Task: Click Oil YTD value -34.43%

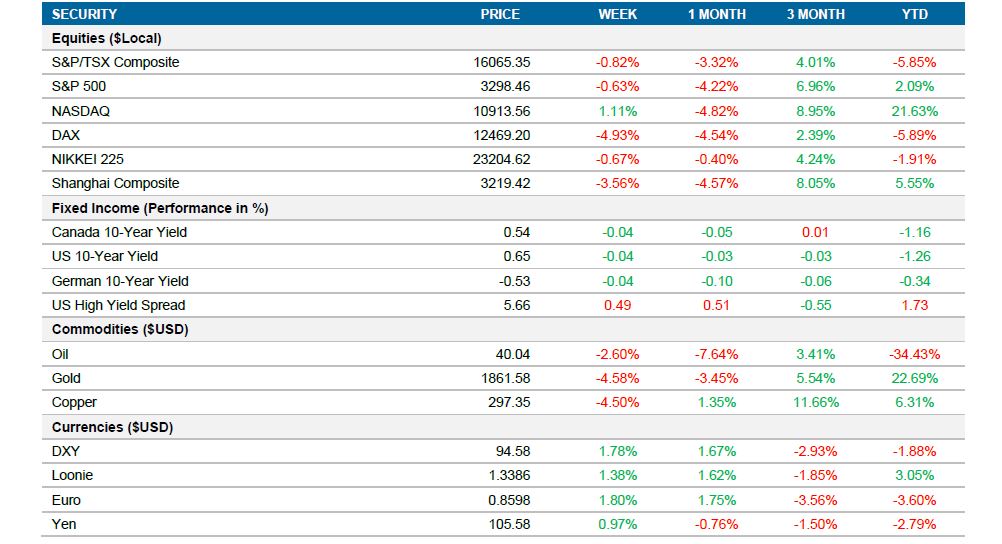Action: [x=914, y=354]
